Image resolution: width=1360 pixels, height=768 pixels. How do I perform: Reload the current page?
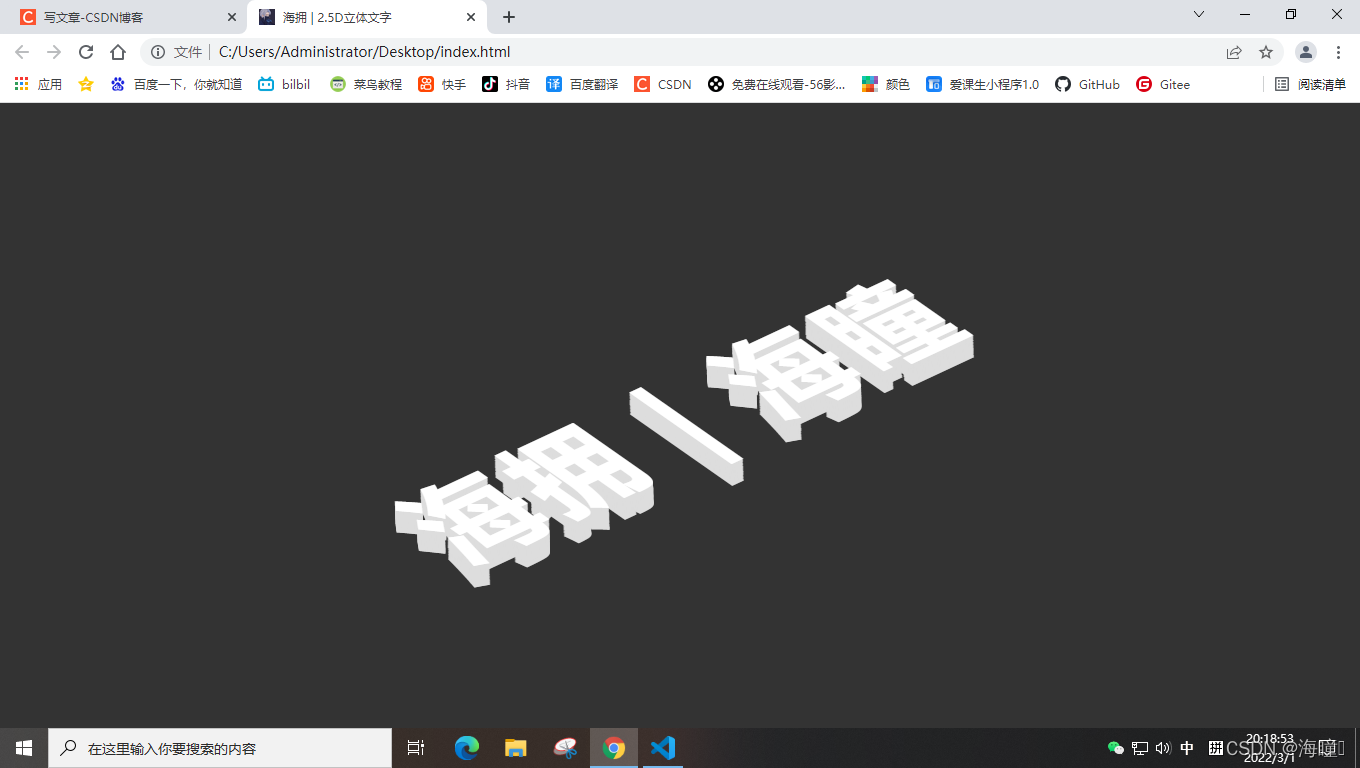[86, 52]
